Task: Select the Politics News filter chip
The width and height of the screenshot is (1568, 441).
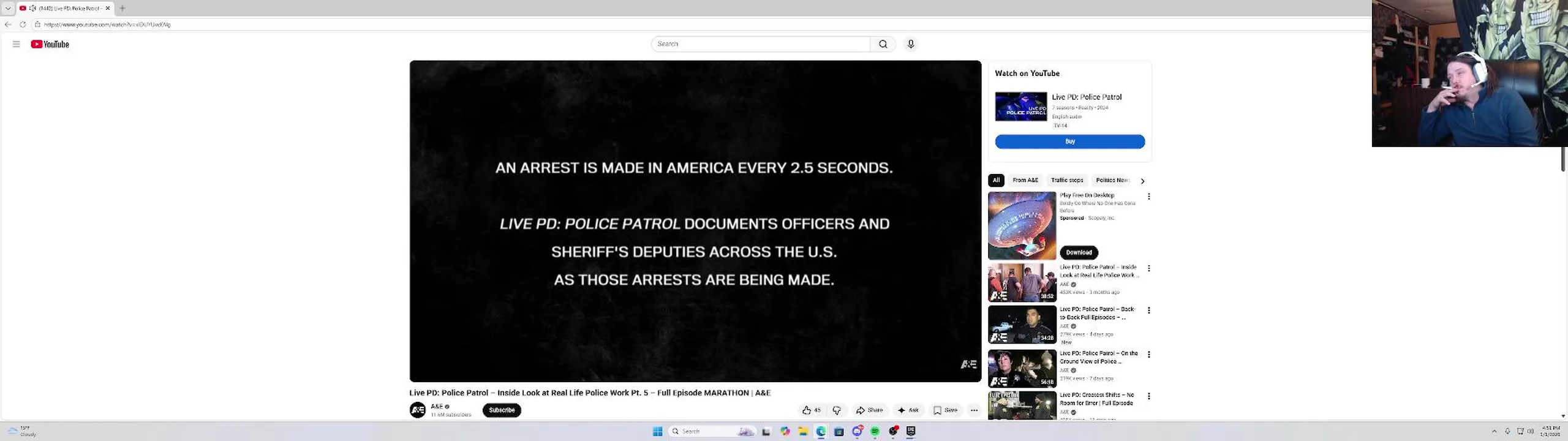Action: [x=1112, y=180]
